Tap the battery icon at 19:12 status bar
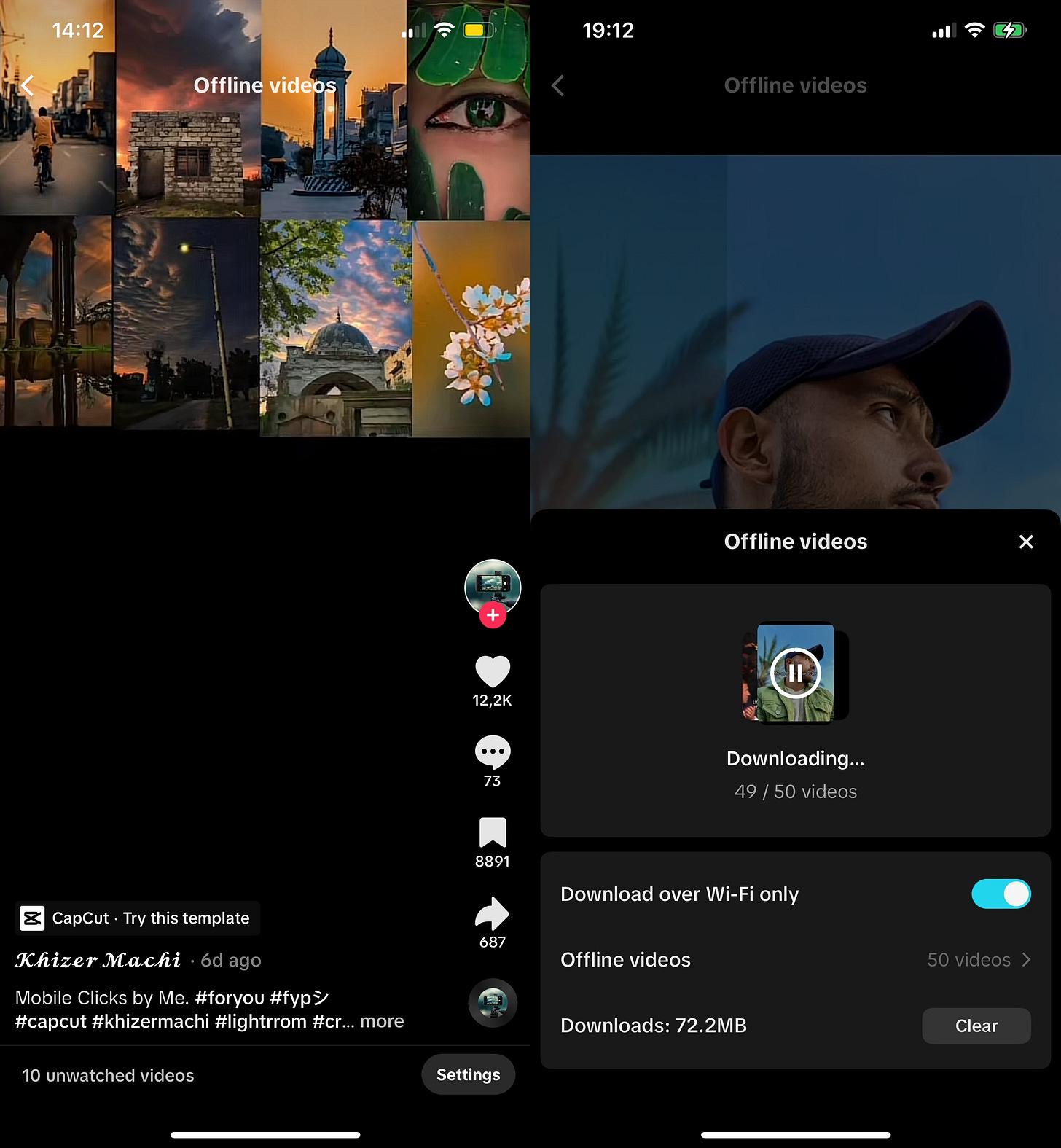 click(1010, 30)
